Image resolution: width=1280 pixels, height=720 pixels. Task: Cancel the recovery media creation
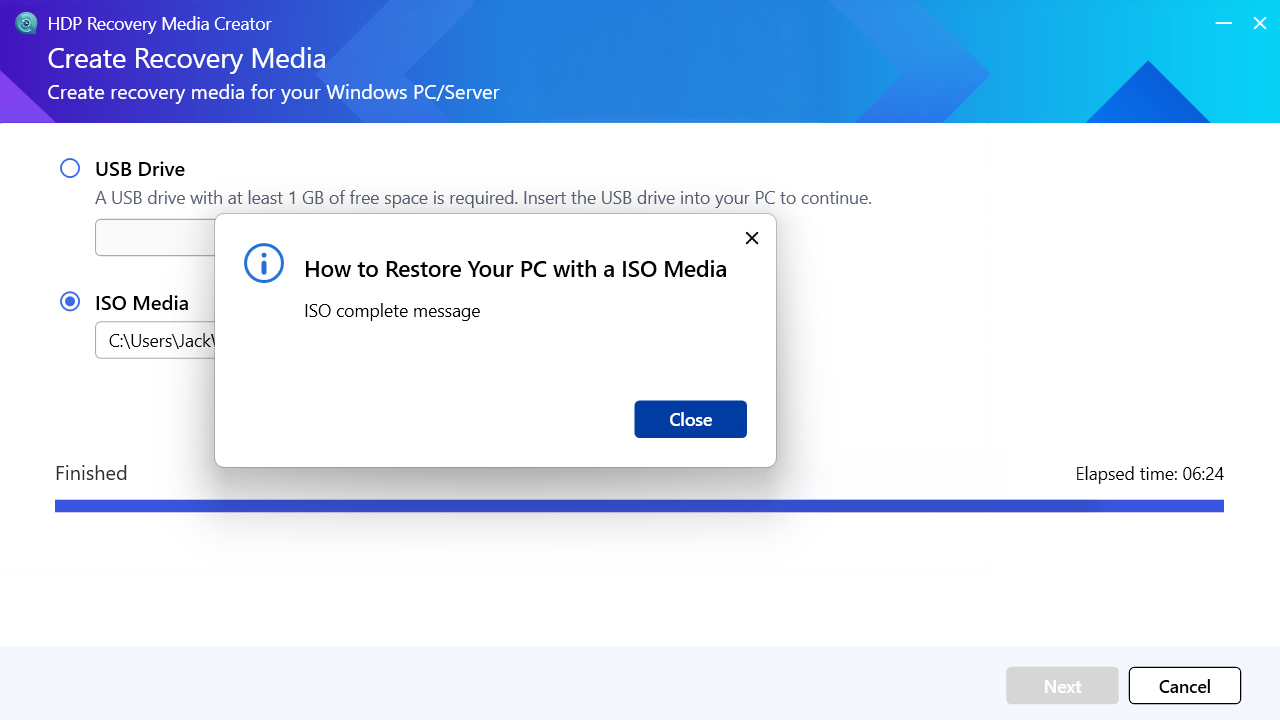tap(1184, 685)
